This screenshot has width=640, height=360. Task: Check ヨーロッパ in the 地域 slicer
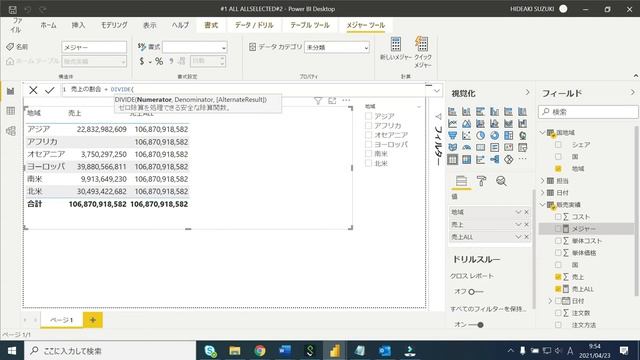point(369,144)
